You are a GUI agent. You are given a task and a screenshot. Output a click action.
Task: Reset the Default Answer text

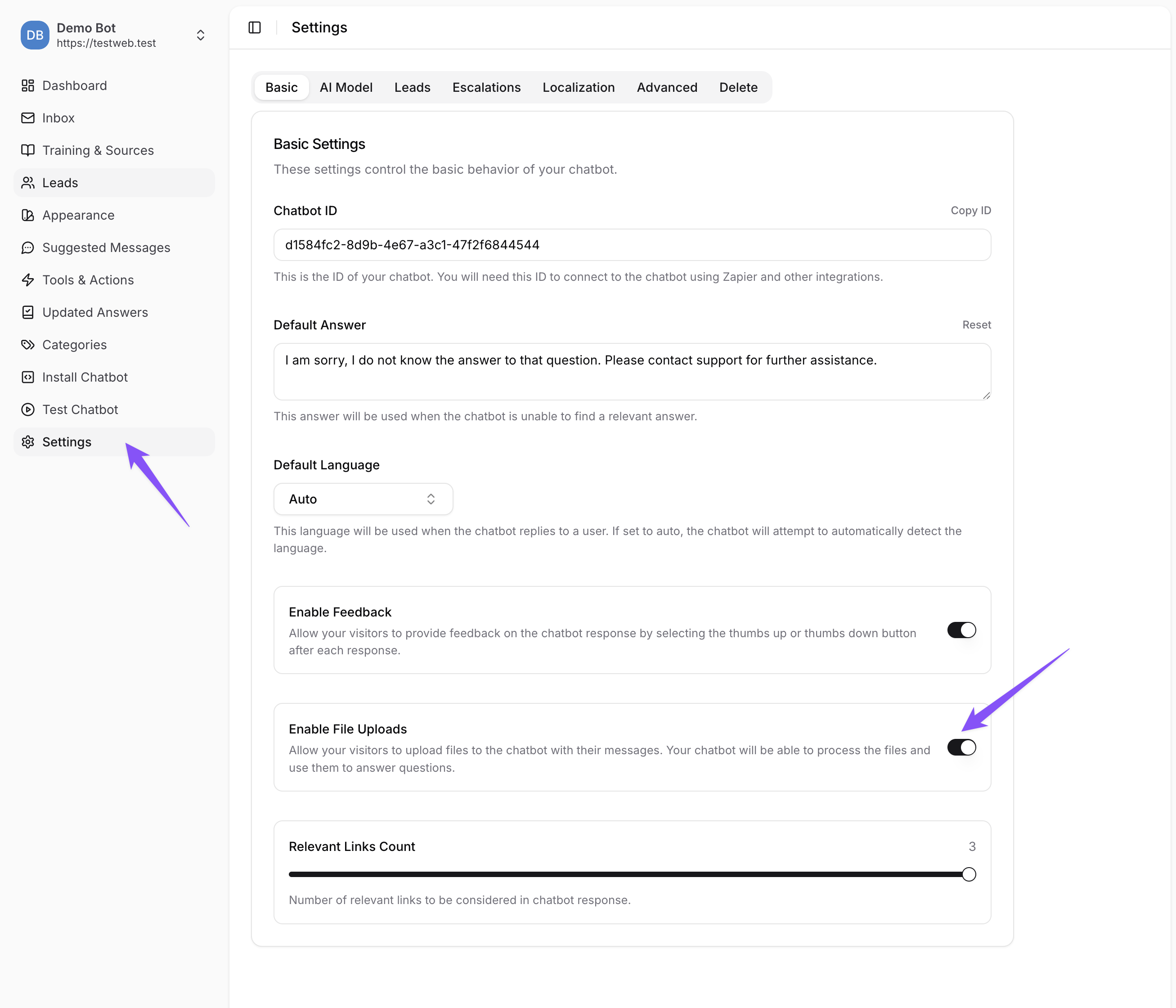[x=976, y=324]
